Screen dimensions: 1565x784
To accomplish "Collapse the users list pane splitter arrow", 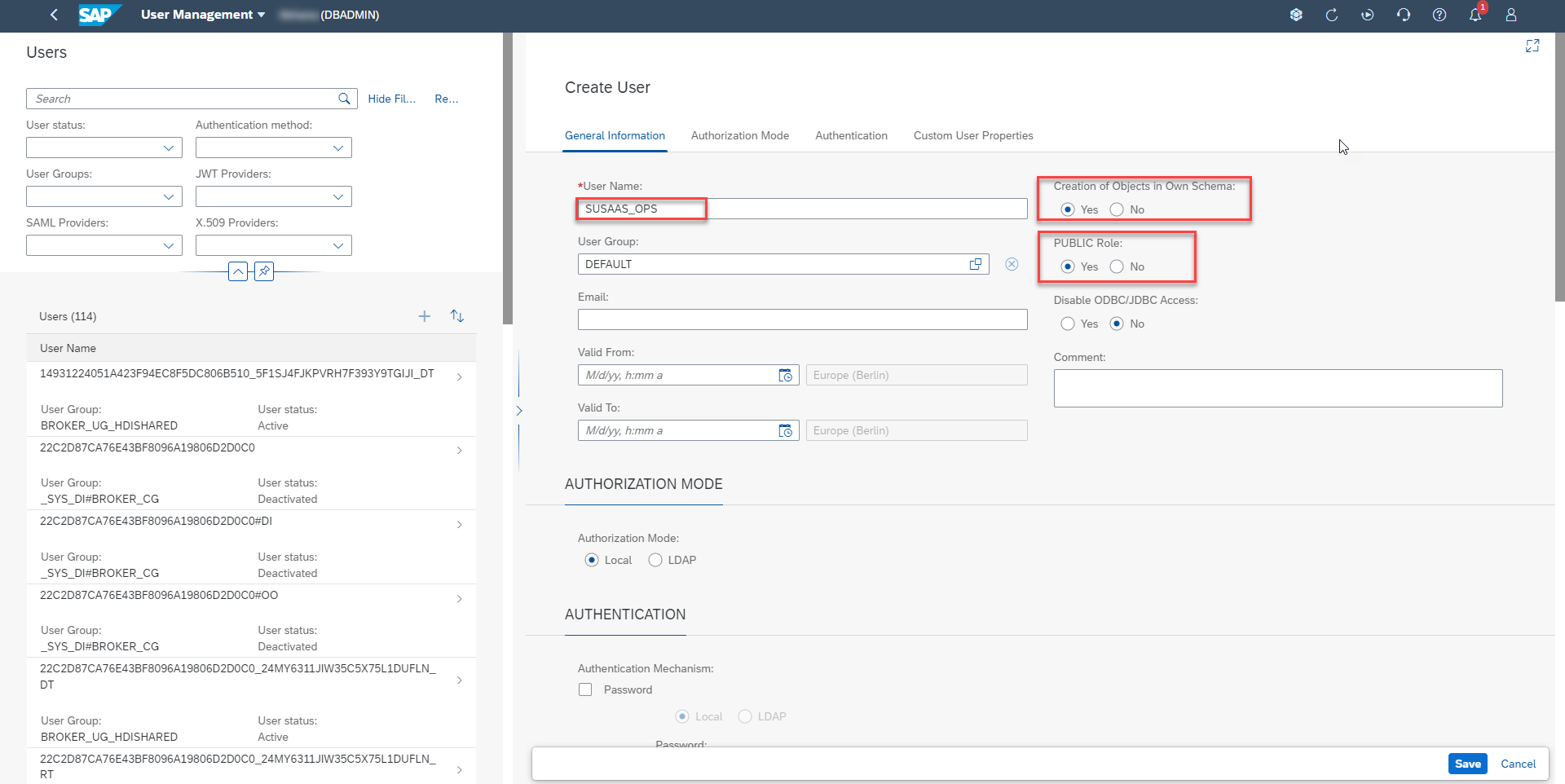I will point(519,411).
